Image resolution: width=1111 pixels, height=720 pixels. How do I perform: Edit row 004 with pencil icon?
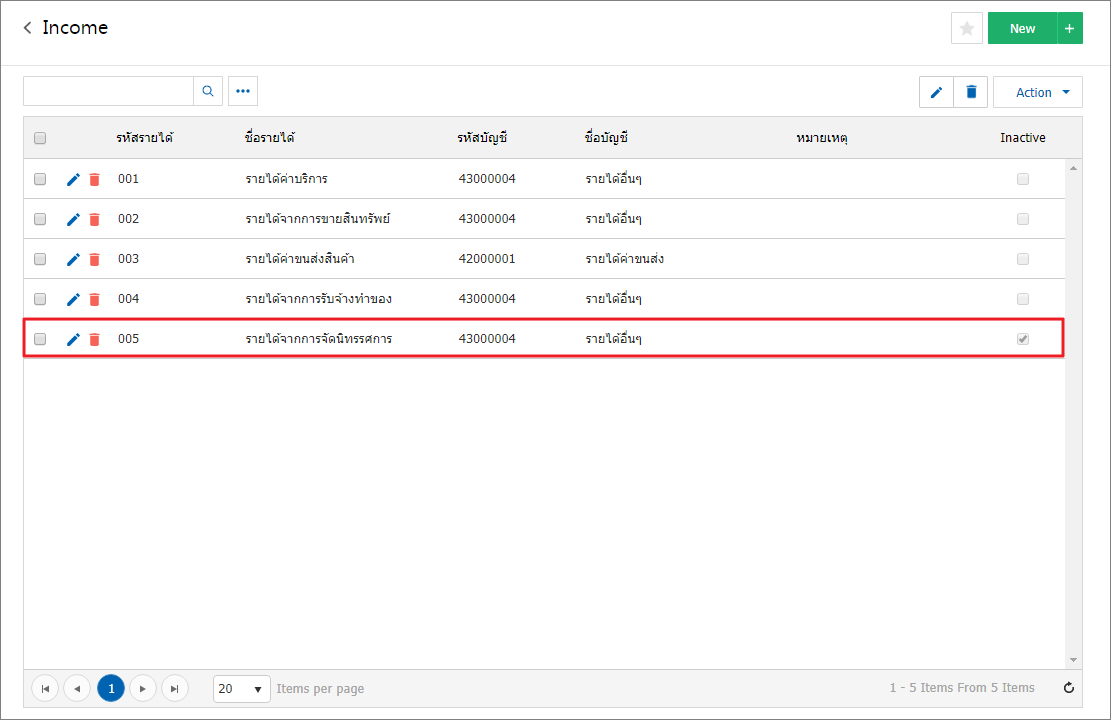pos(73,299)
